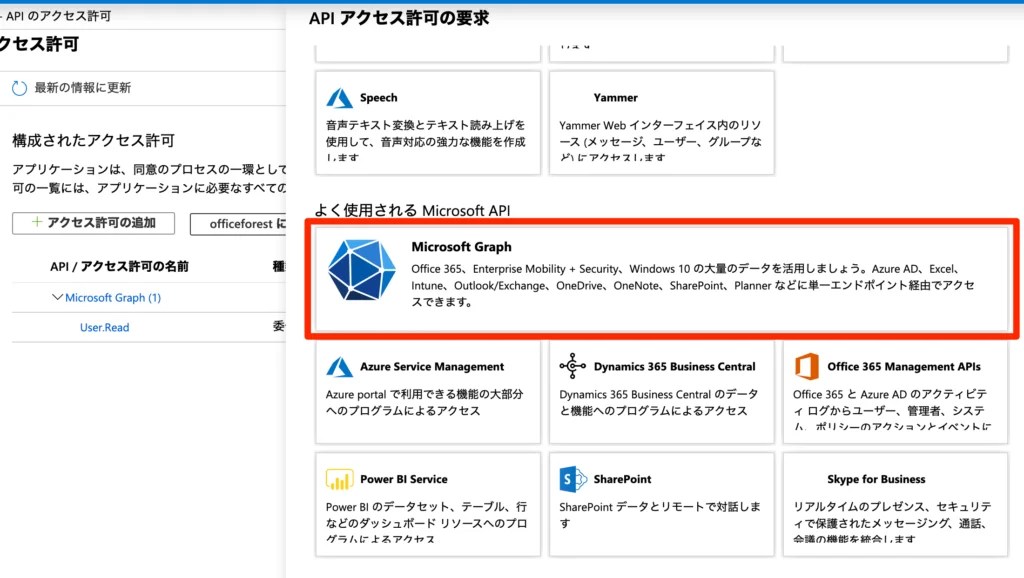This screenshot has width=1024, height=578.
Task: Open the Microsoft Graph (1) link
Action: click(x=113, y=297)
